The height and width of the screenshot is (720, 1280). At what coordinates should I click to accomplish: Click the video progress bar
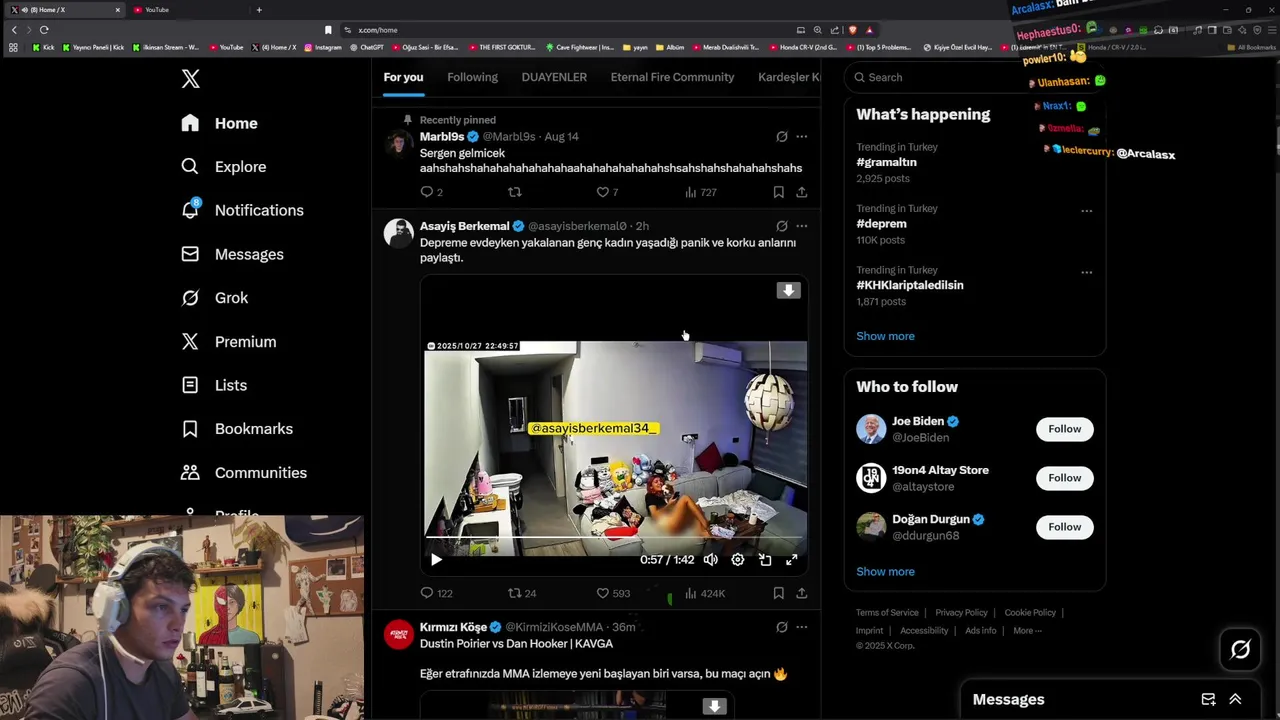615,538
